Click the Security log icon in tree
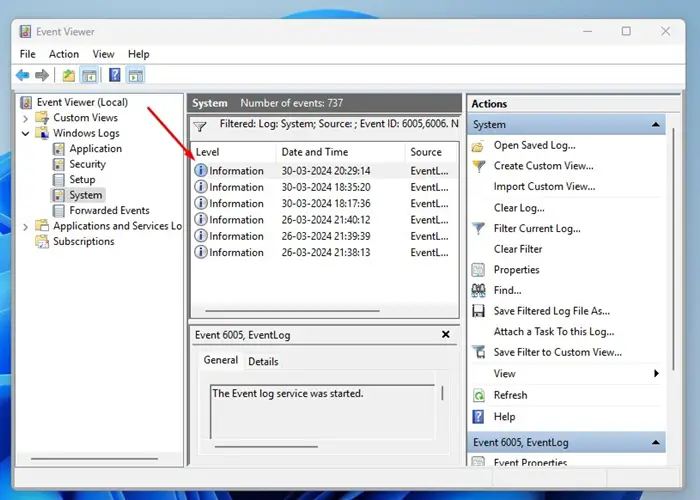The height and width of the screenshot is (500, 700). (58, 164)
